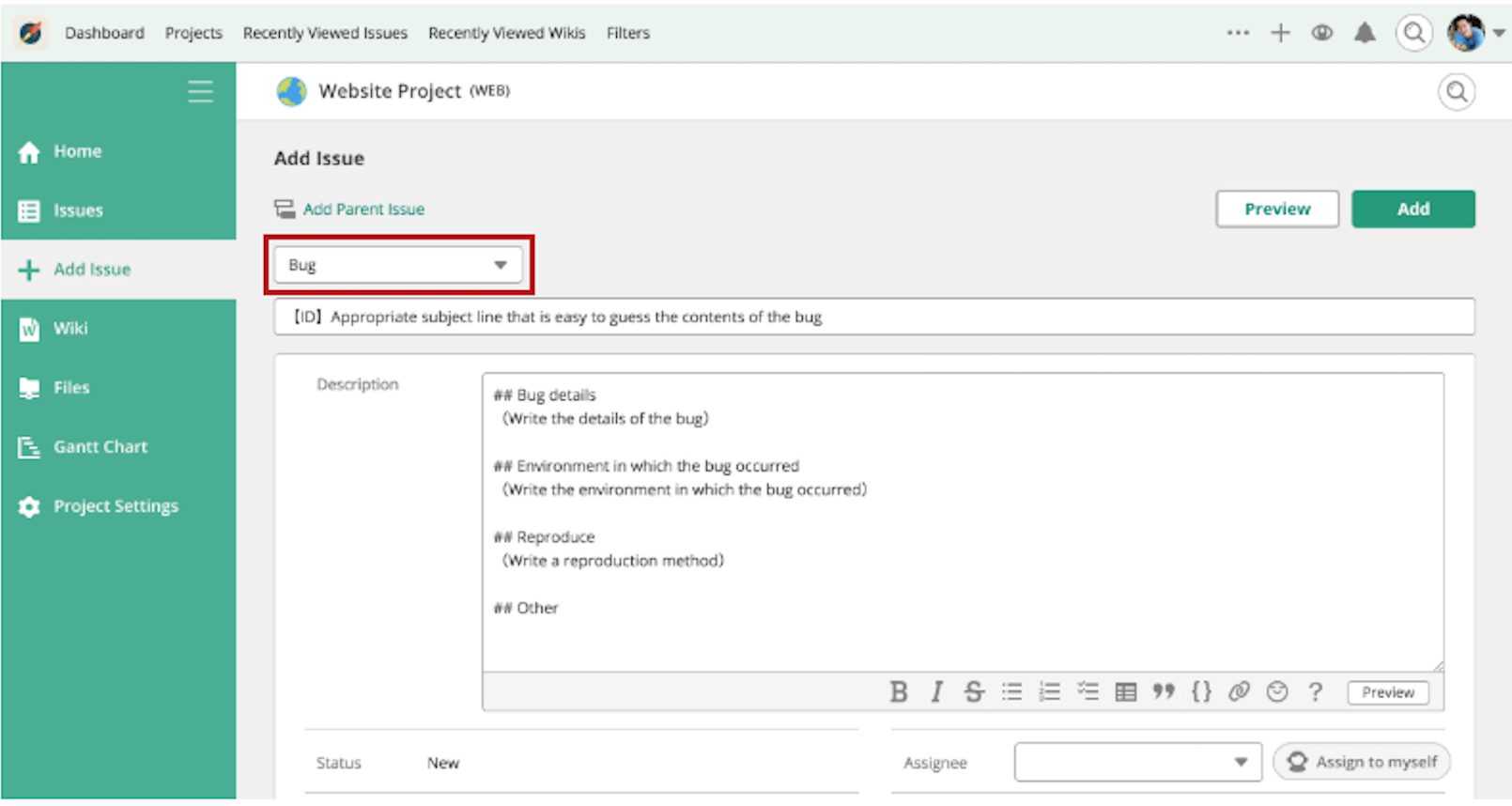Click the project search magnifier icon
Viewport: 1512px width, 806px height.
[x=1457, y=92]
